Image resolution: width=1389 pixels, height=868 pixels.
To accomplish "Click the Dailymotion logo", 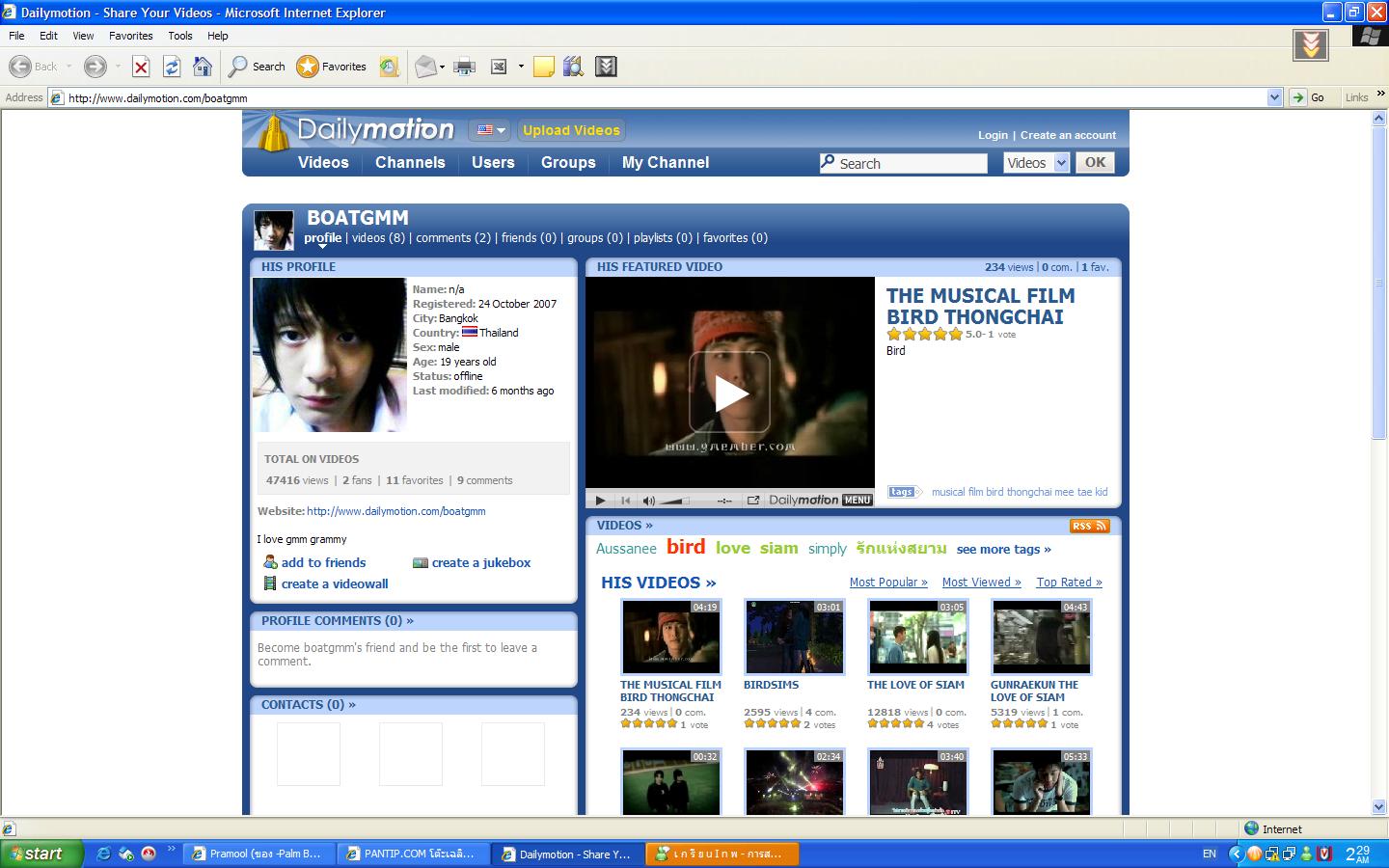I will (x=358, y=130).
